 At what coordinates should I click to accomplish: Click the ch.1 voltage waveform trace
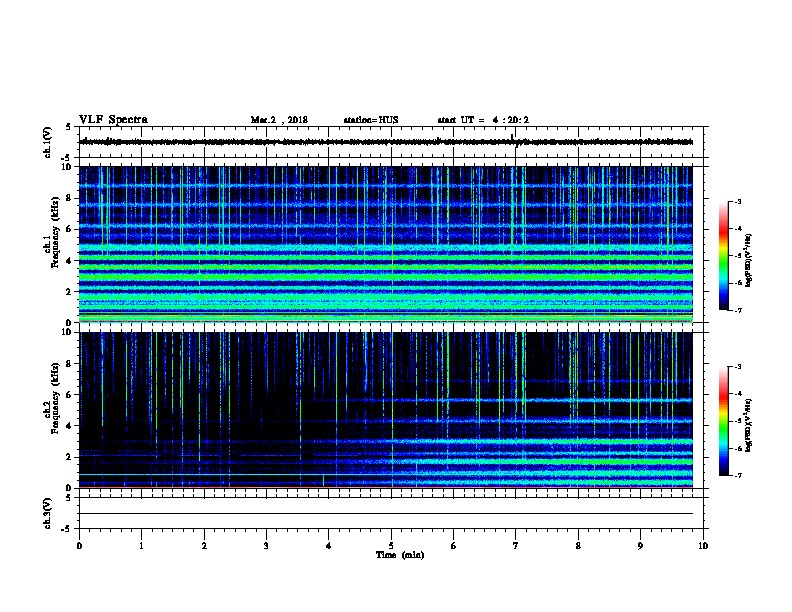pos(386,142)
